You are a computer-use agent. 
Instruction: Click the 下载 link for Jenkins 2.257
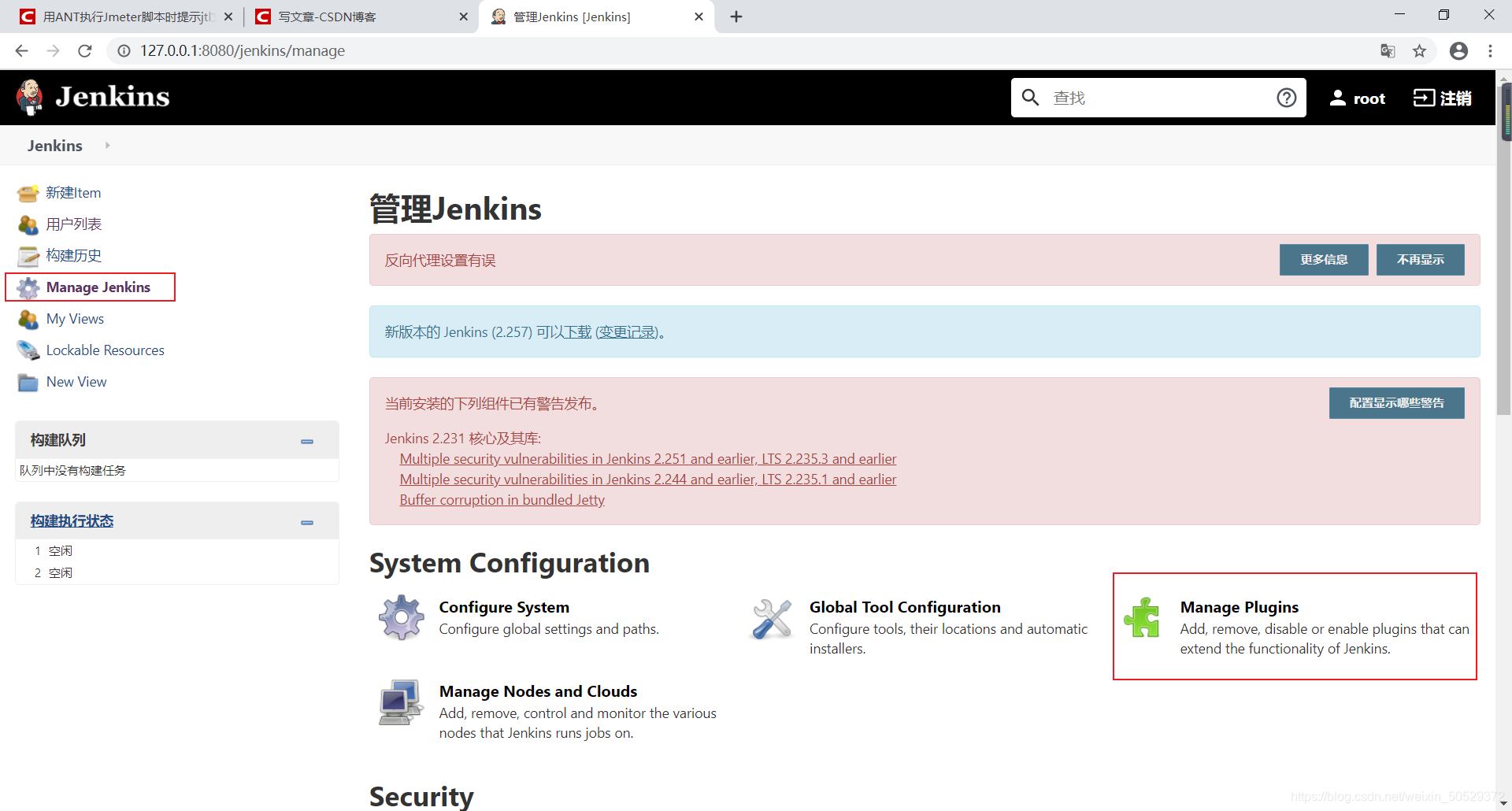click(x=577, y=332)
